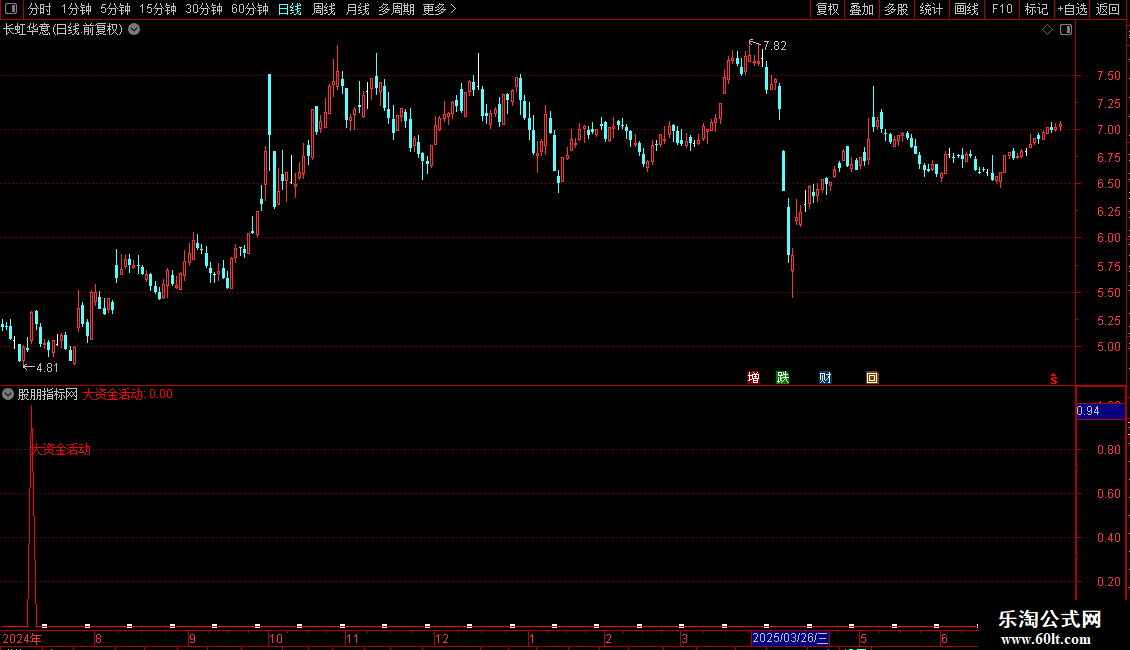
Task: Click the 标记 mark button
Action: [x=1036, y=9]
